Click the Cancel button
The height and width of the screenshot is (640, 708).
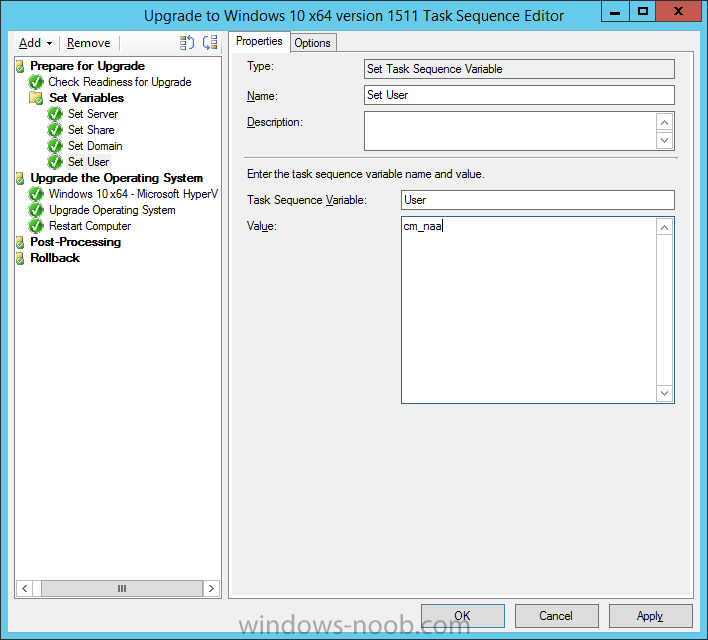pos(557,616)
